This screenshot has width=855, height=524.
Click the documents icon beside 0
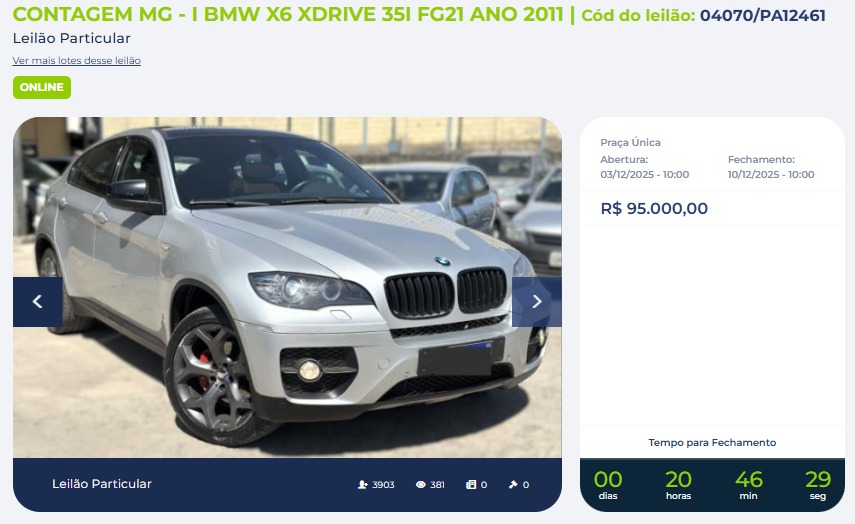(x=471, y=484)
